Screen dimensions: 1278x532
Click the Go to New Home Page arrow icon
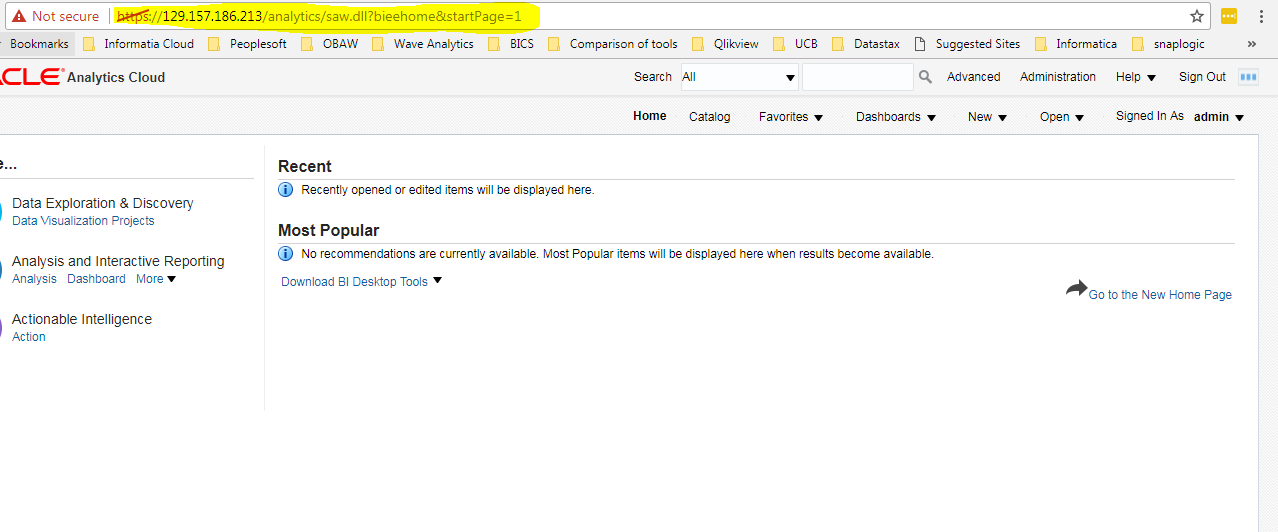tap(1076, 289)
